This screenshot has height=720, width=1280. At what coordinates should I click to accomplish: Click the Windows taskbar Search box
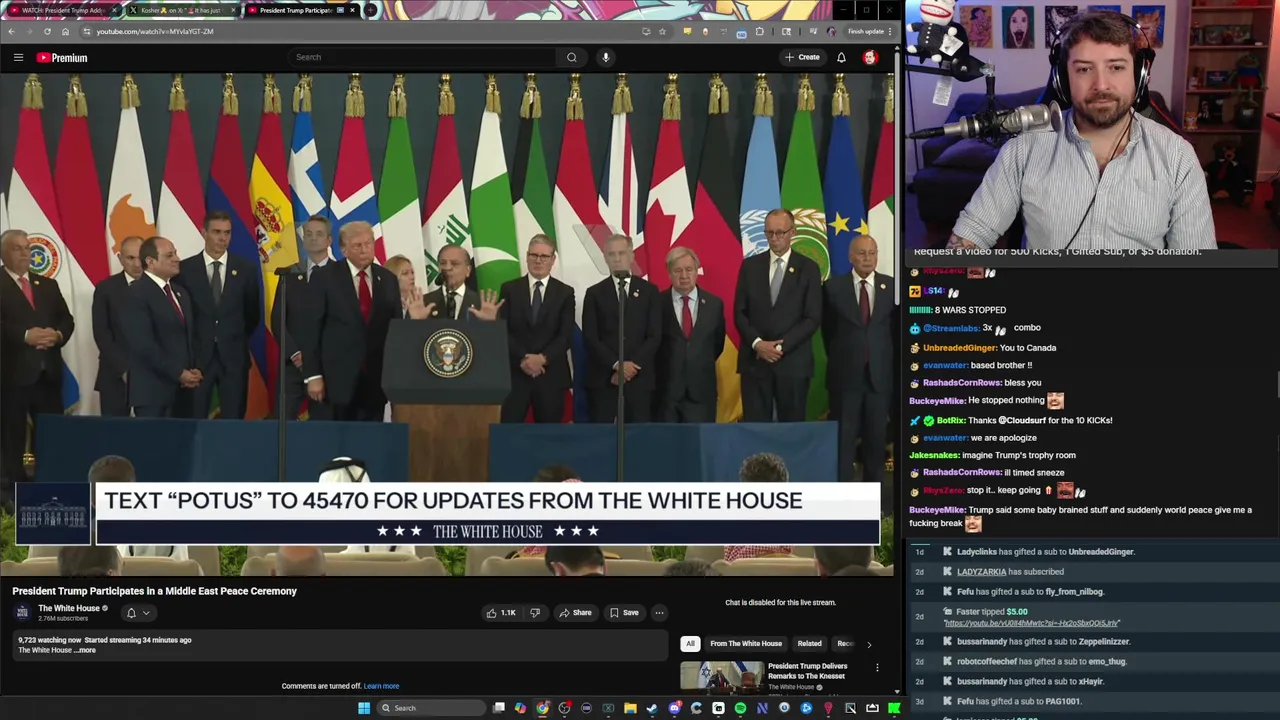click(429, 708)
